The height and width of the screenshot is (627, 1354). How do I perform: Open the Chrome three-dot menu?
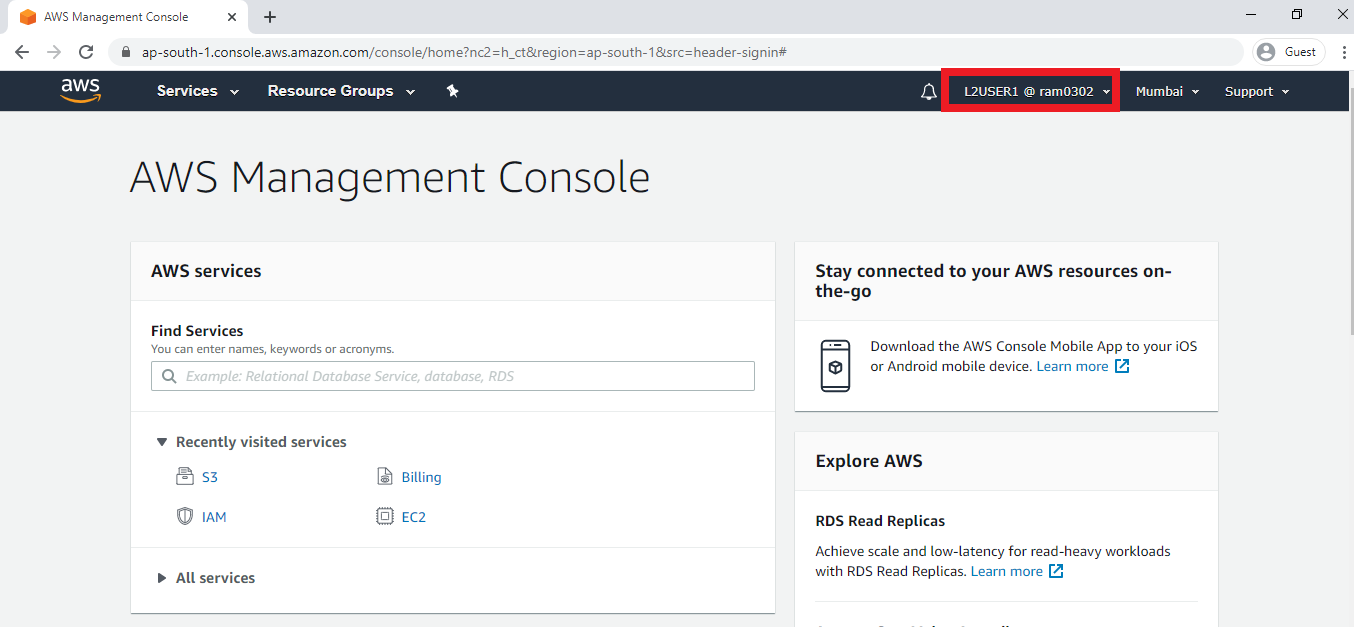pos(1343,52)
